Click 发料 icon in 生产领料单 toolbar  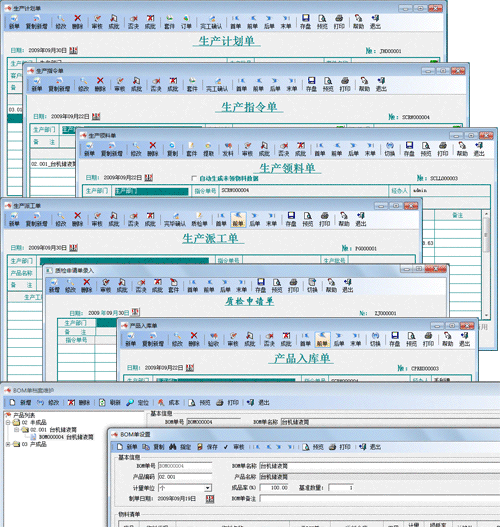(228, 149)
